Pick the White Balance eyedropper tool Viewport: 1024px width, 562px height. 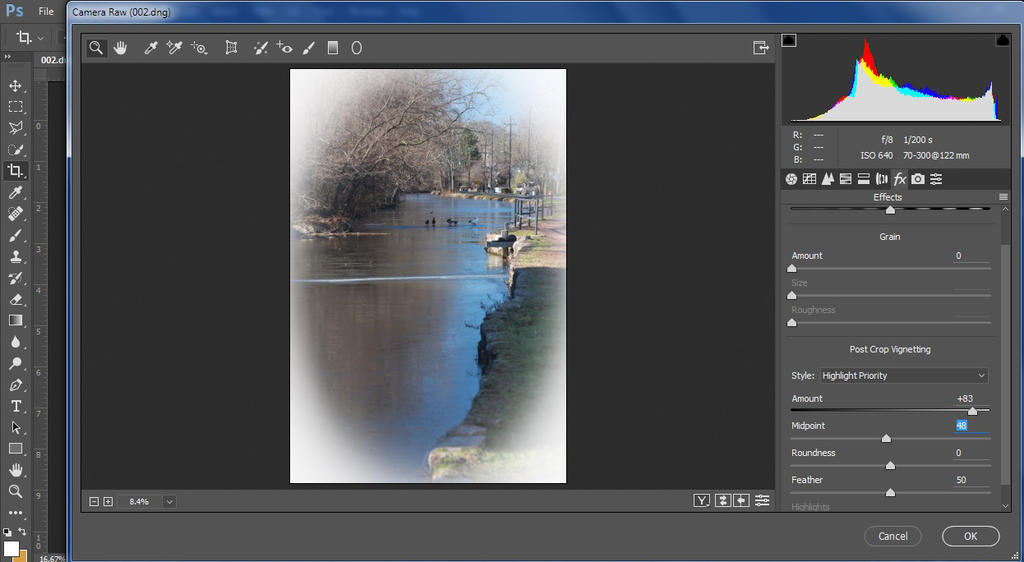[151, 47]
